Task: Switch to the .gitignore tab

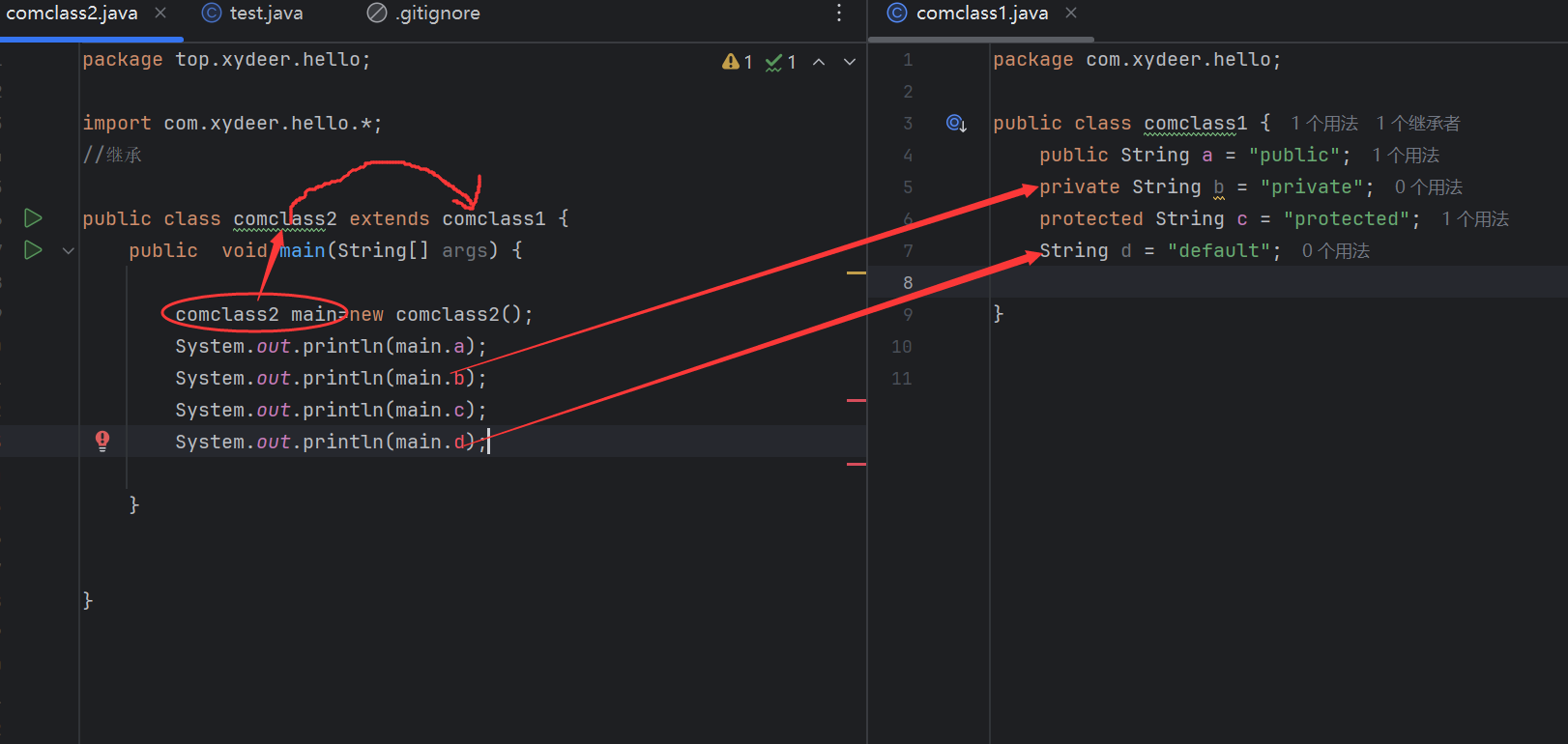Action: 424,14
